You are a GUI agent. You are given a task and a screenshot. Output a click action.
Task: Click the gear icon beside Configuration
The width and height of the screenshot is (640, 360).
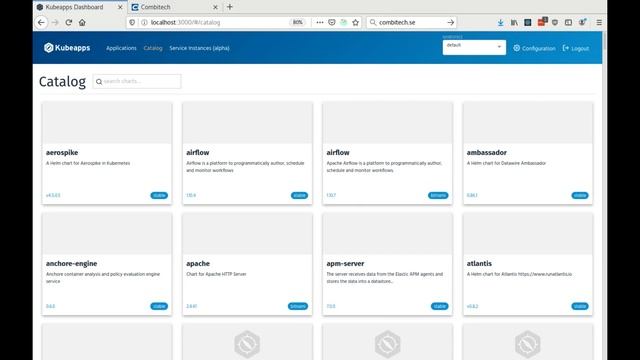tap(517, 48)
